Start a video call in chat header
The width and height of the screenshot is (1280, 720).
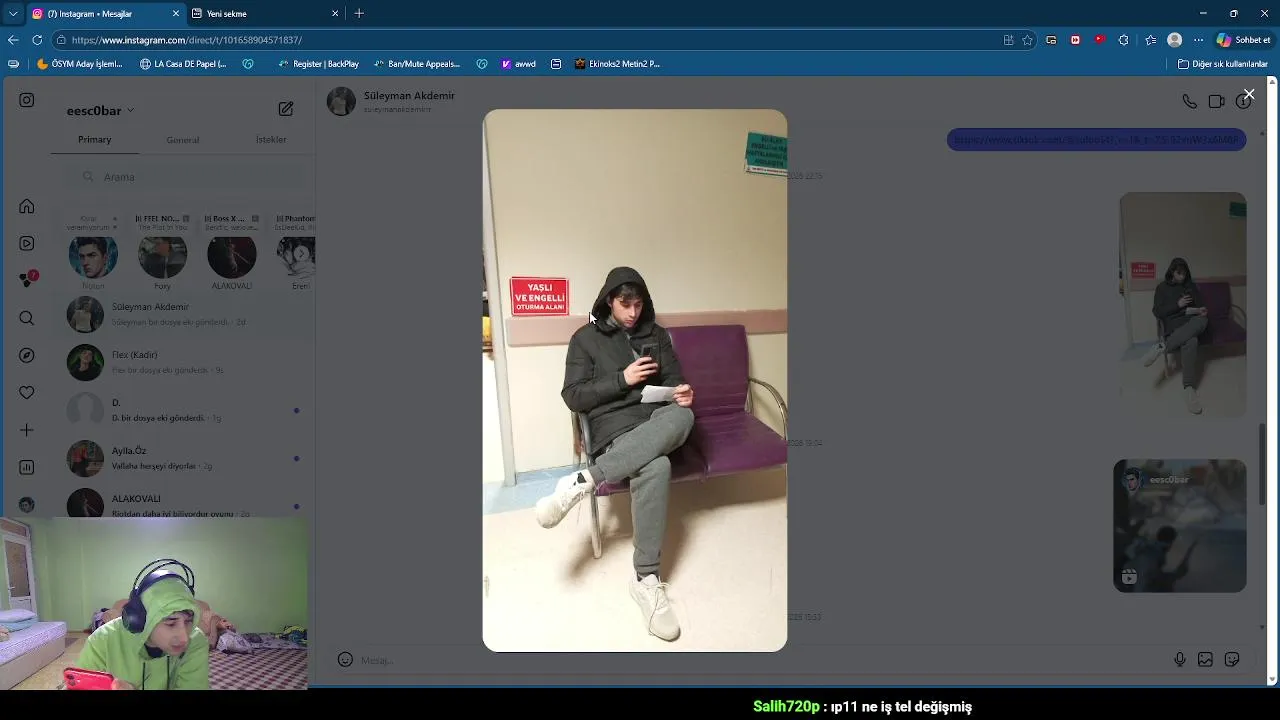pyautogui.click(x=1216, y=101)
